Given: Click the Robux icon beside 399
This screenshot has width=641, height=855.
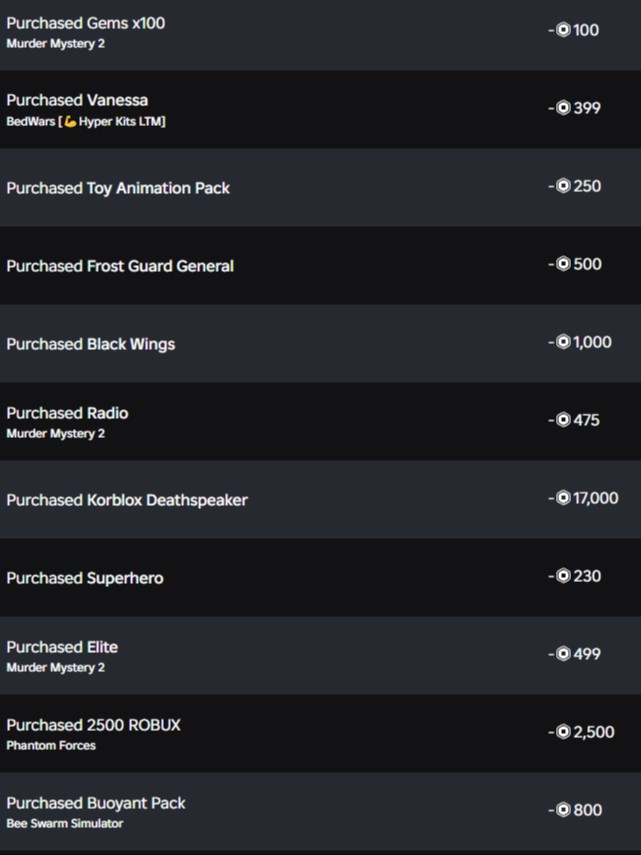Looking at the screenshot, I should pyautogui.click(x=563, y=108).
